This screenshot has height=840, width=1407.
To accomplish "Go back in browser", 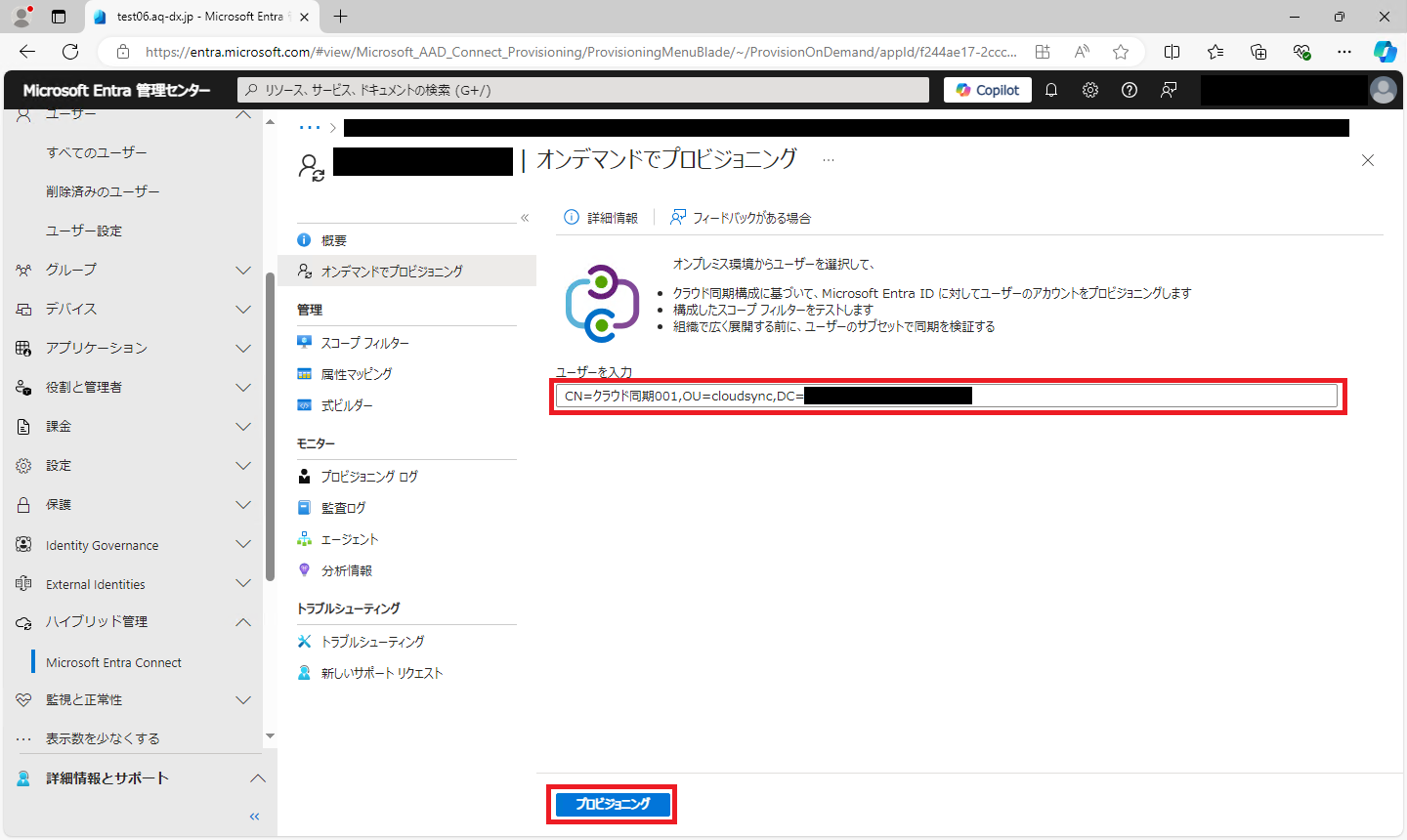I will pos(27,52).
